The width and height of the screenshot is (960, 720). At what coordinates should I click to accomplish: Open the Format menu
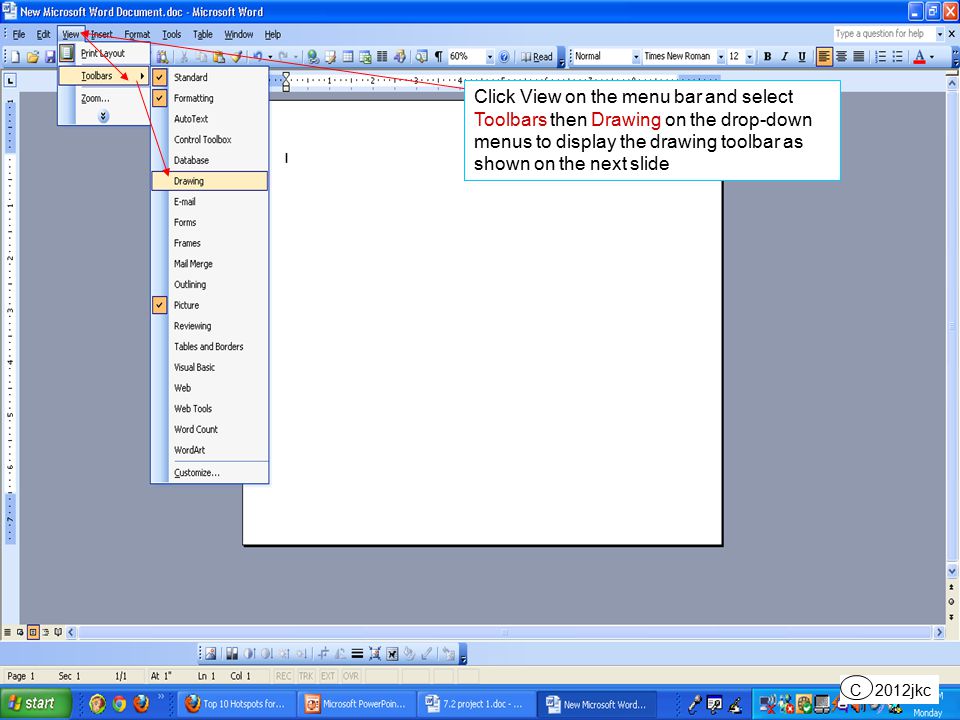pyautogui.click(x=137, y=34)
